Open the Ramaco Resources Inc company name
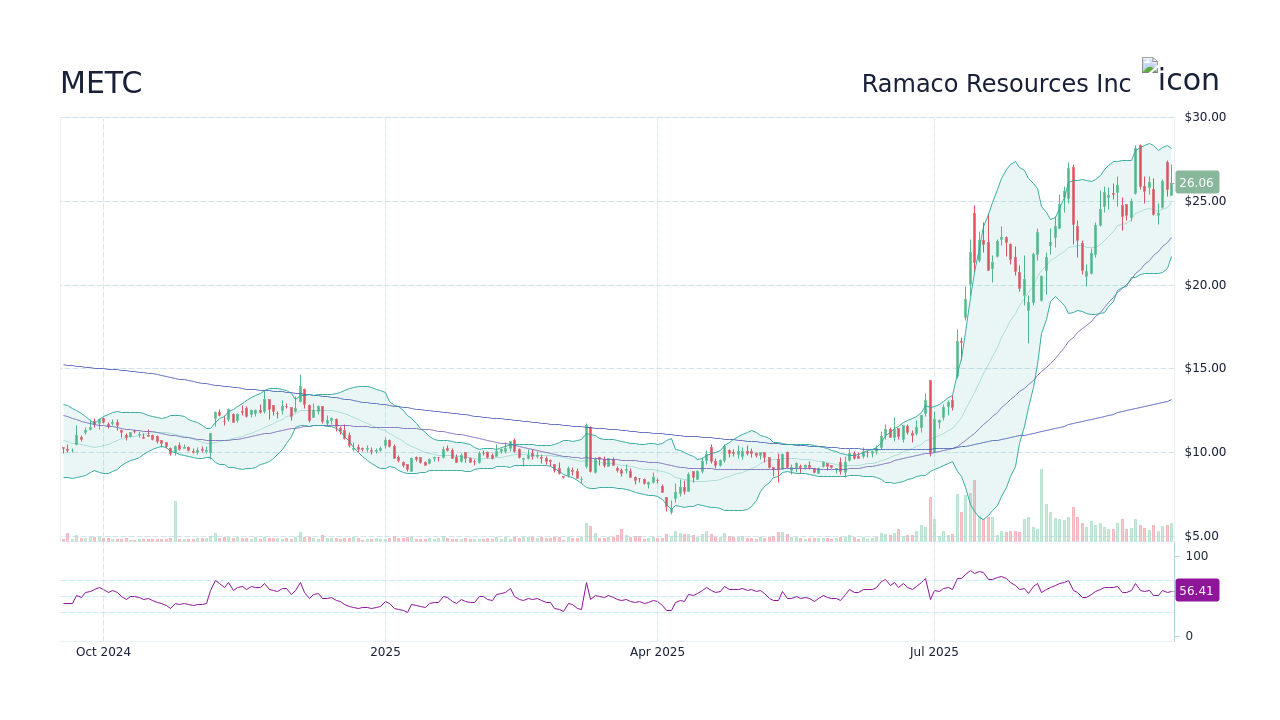The width and height of the screenshot is (1280, 720). coord(996,83)
